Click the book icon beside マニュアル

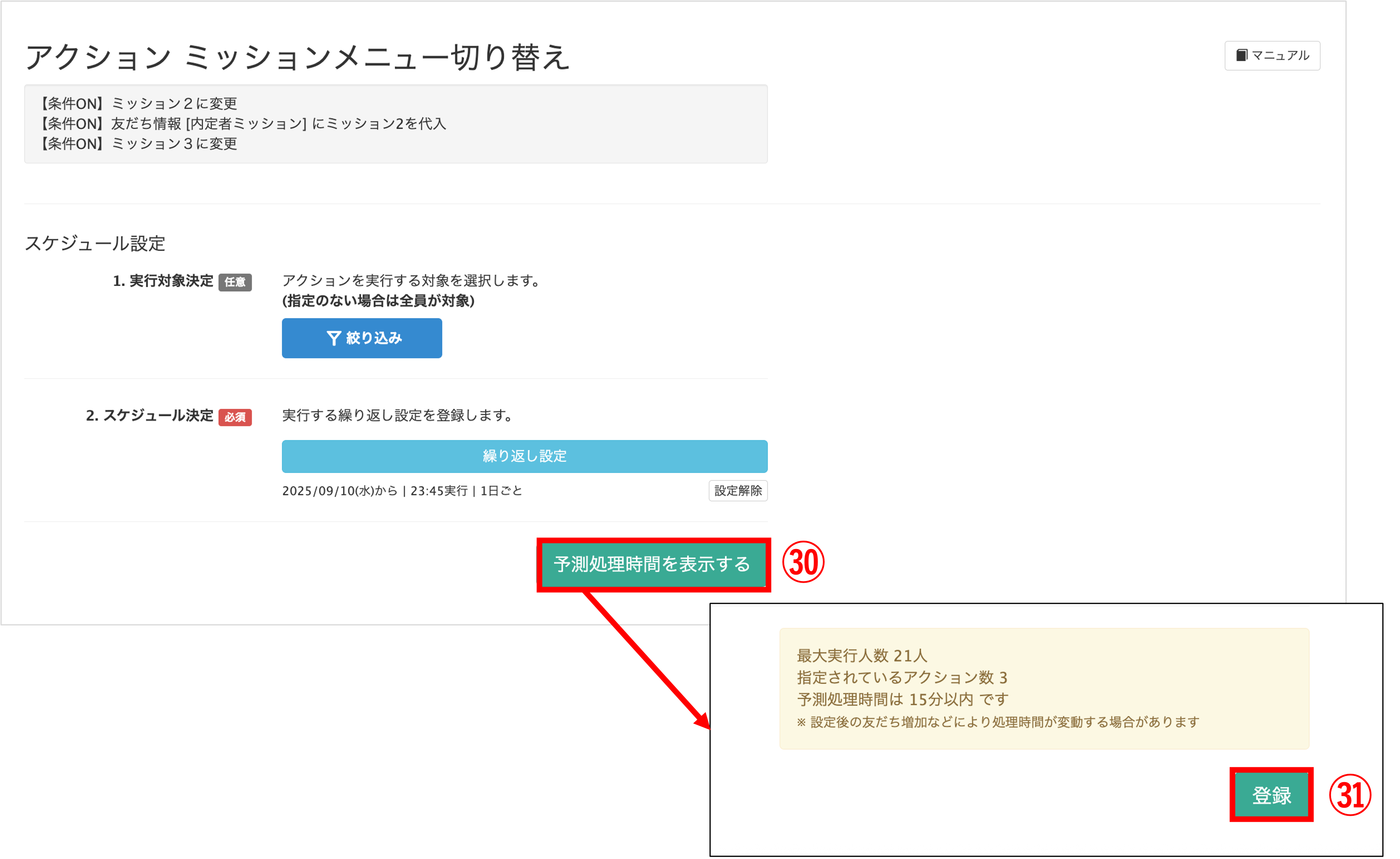(1241, 55)
